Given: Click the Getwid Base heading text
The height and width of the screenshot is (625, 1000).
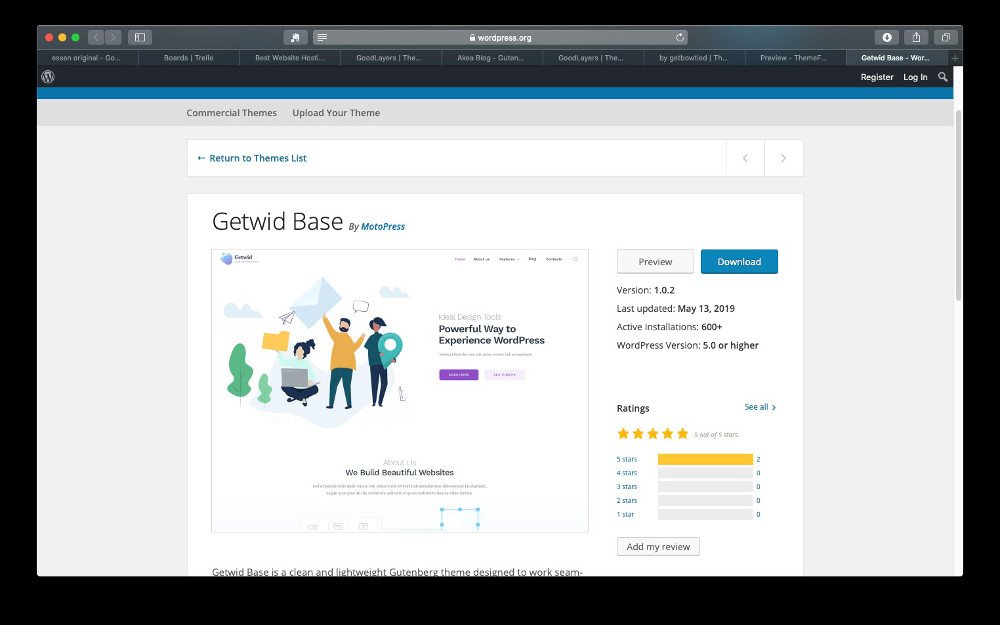Looking at the screenshot, I should [277, 221].
